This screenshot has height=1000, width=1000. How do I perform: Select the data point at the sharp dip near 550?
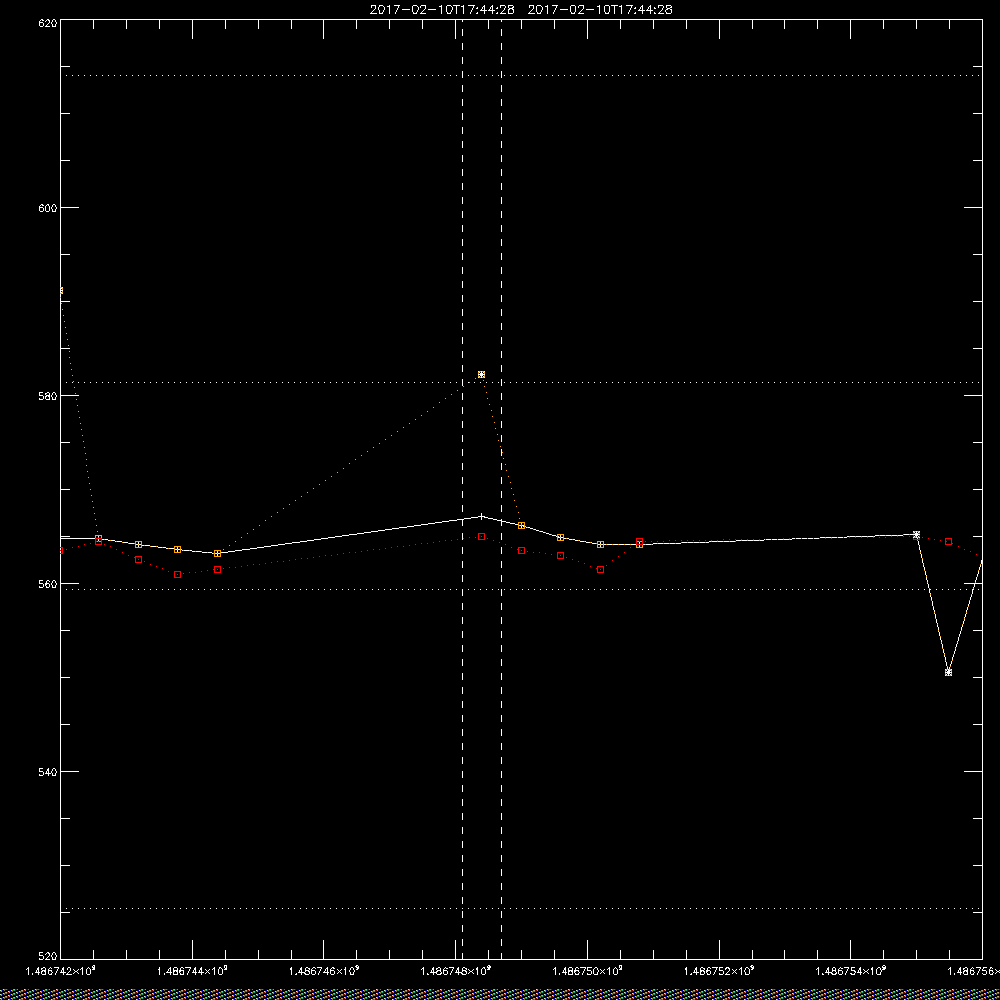pos(948,672)
